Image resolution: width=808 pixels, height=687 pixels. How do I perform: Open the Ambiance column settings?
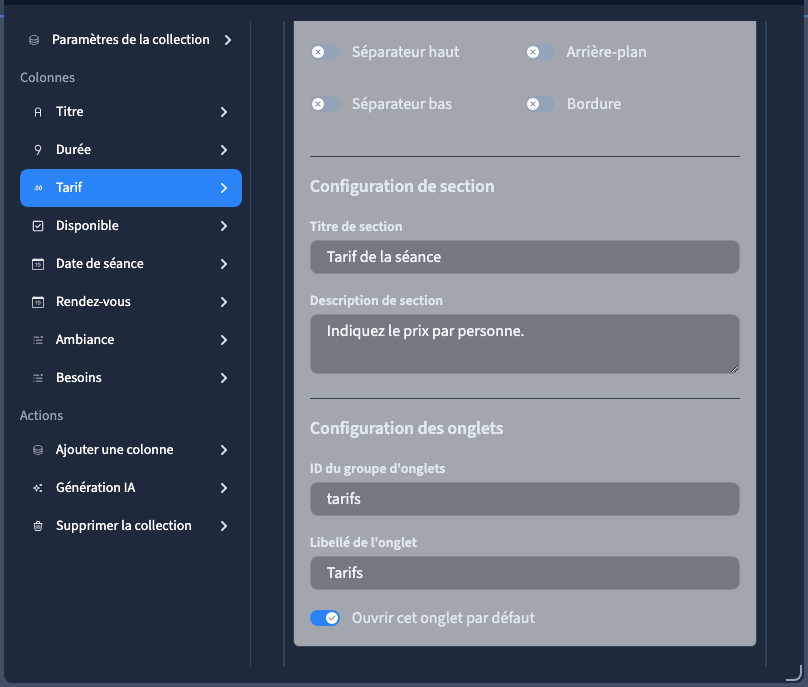point(131,340)
